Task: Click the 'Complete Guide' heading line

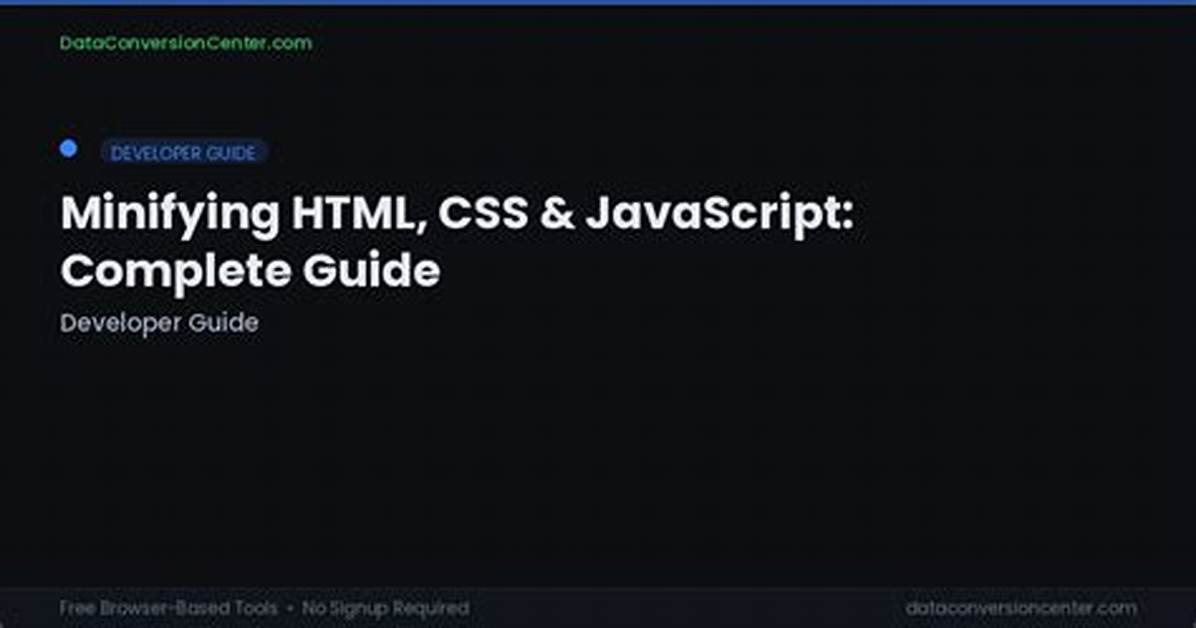Action: point(250,270)
